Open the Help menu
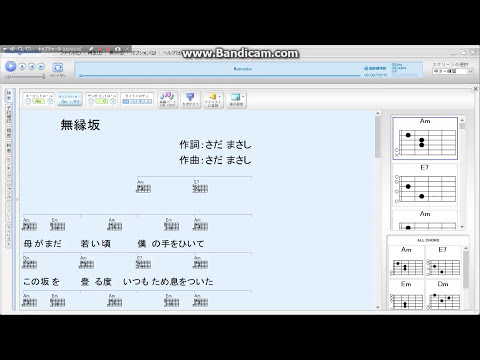 pyautogui.click(x=171, y=53)
